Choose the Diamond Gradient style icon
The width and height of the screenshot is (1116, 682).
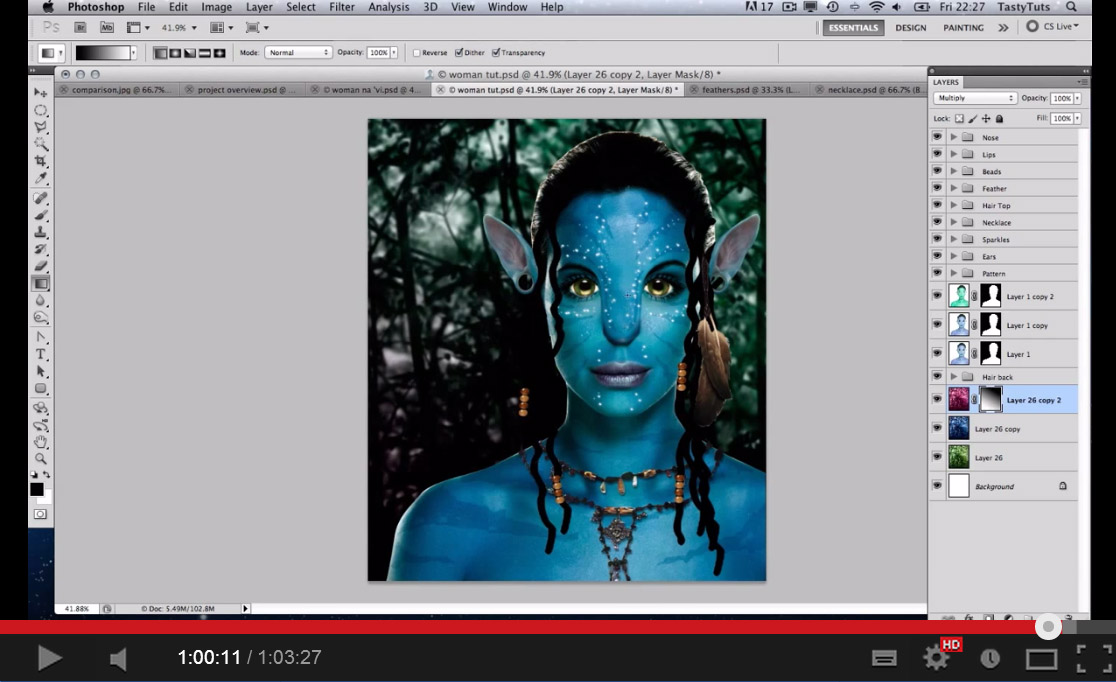click(x=219, y=53)
